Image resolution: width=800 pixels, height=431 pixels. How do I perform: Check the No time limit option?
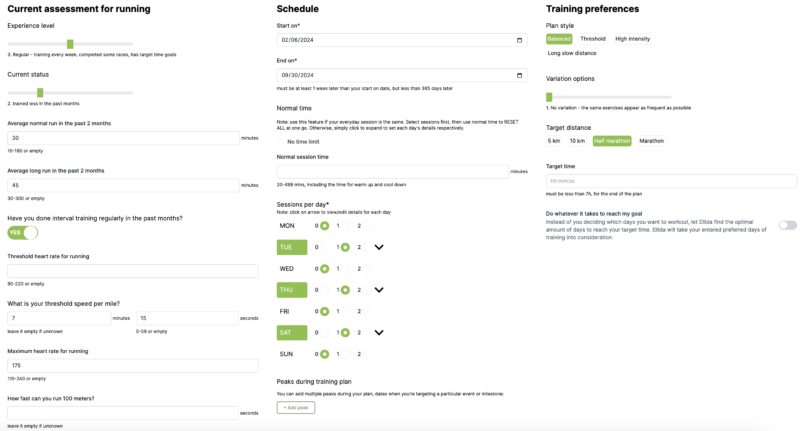pyautogui.click(x=281, y=142)
